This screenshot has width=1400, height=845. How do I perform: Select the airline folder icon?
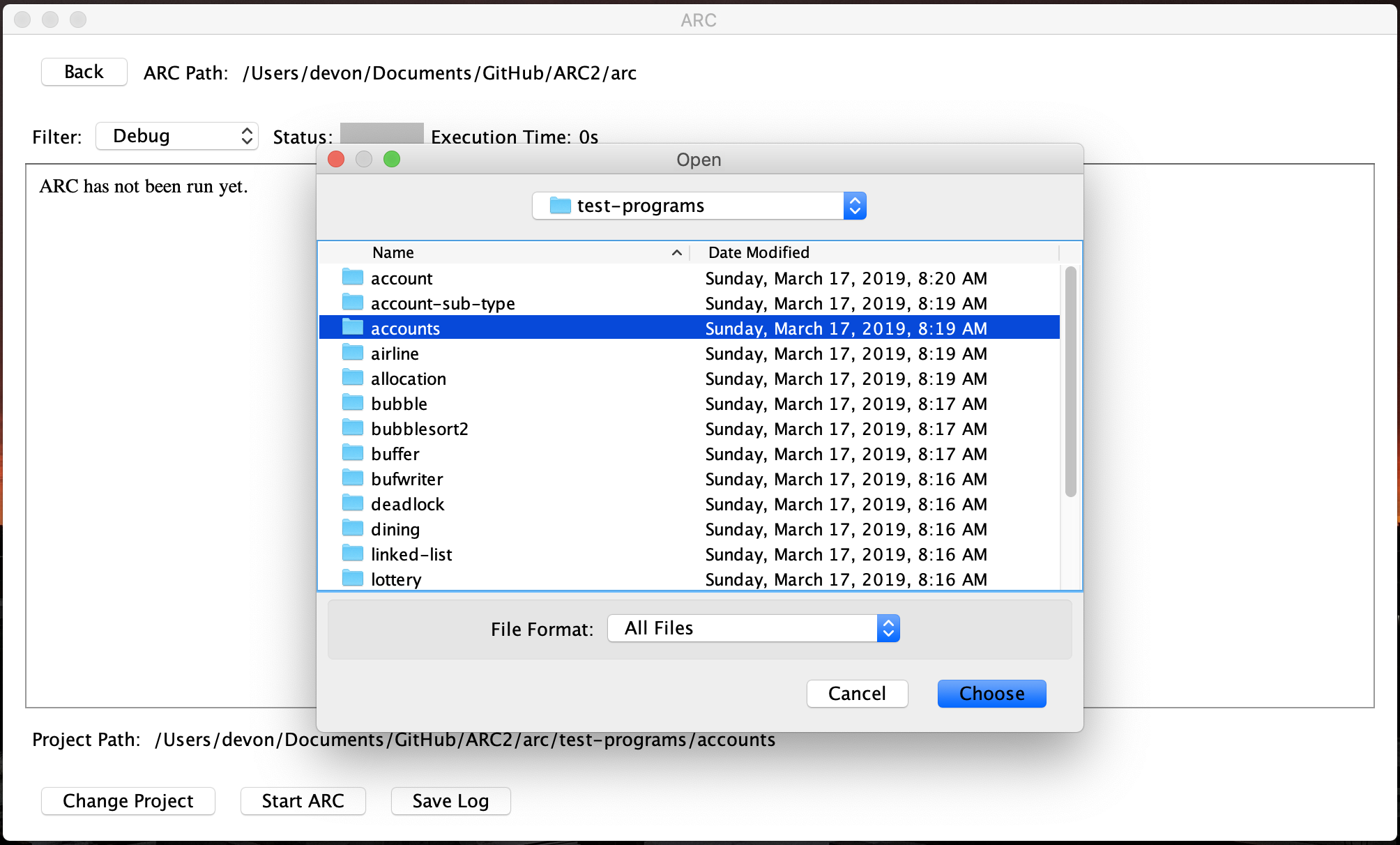[x=353, y=353]
